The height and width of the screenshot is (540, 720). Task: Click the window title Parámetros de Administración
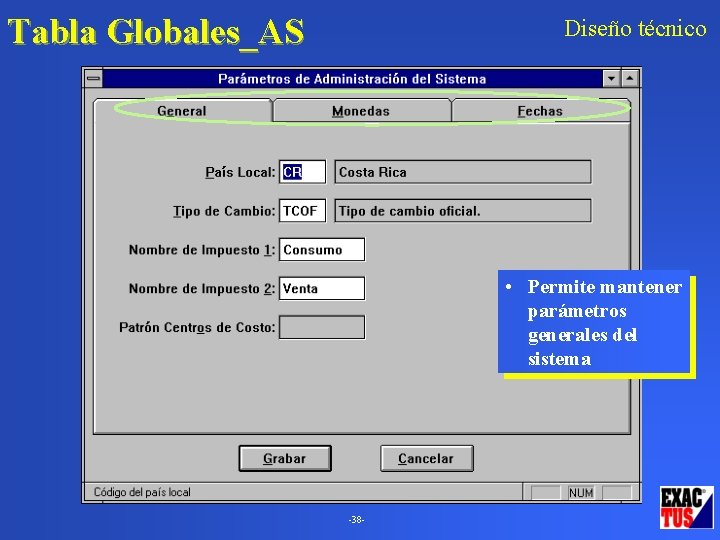coord(352,79)
